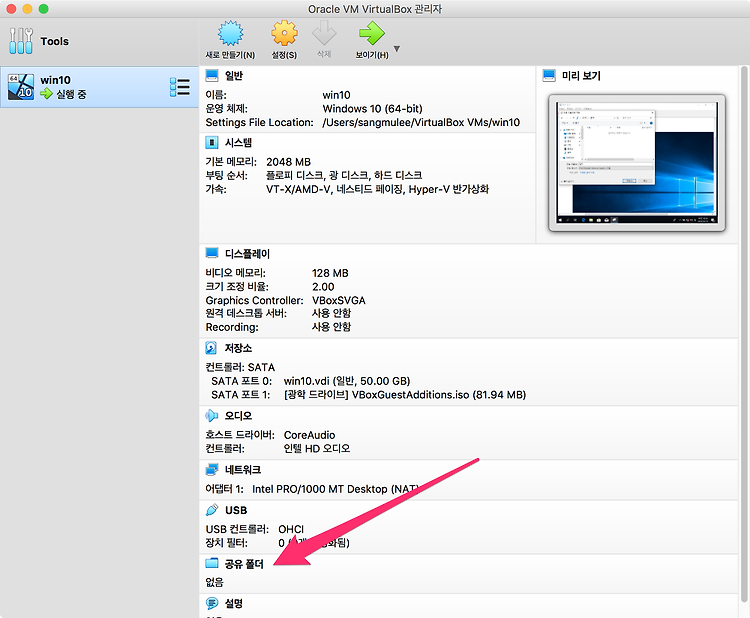Open the 시스템 section heading
750x618 pixels.
tap(238, 143)
